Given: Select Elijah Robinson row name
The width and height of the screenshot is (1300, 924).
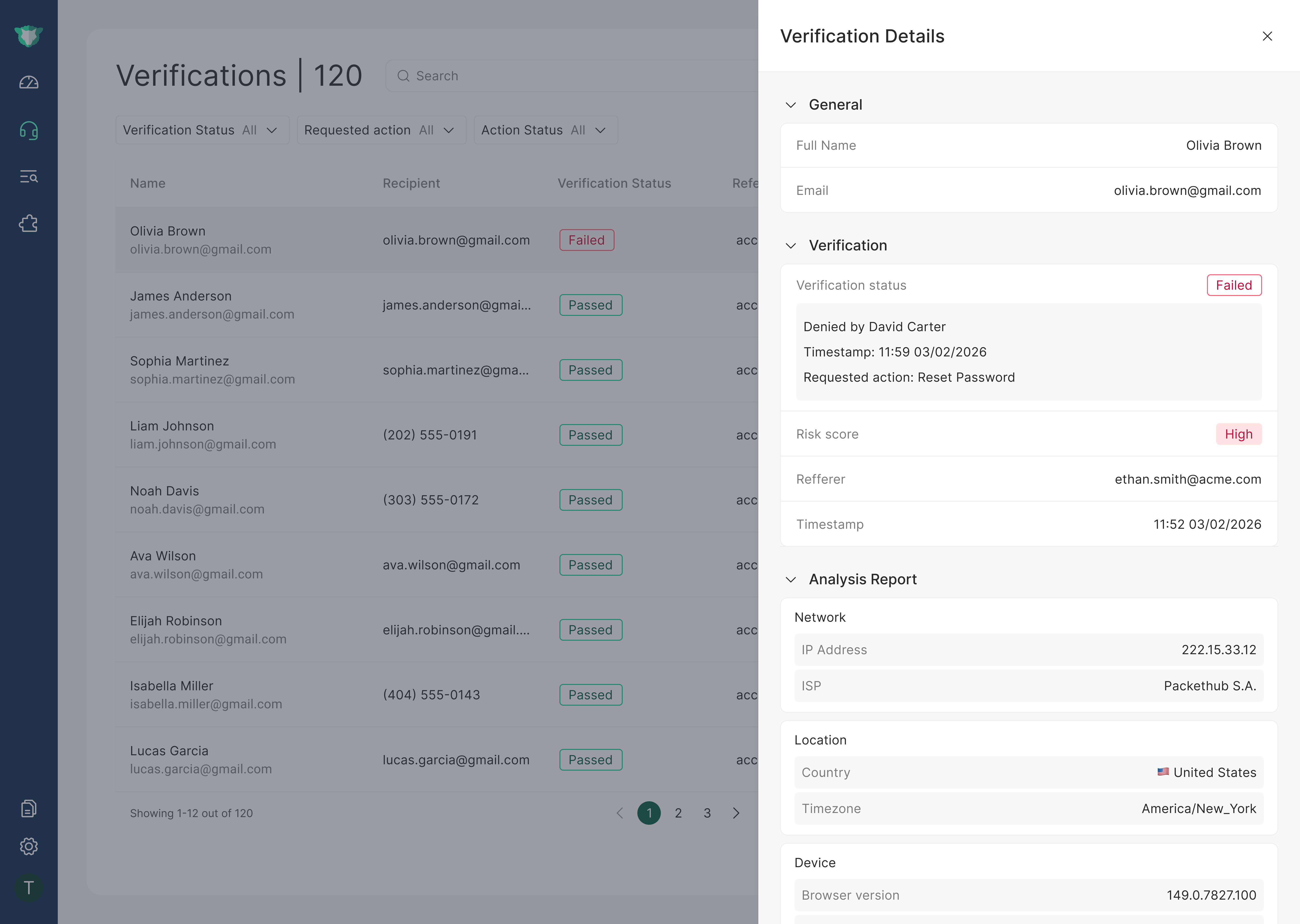Looking at the screenshot, I should [x=176, y=621].
